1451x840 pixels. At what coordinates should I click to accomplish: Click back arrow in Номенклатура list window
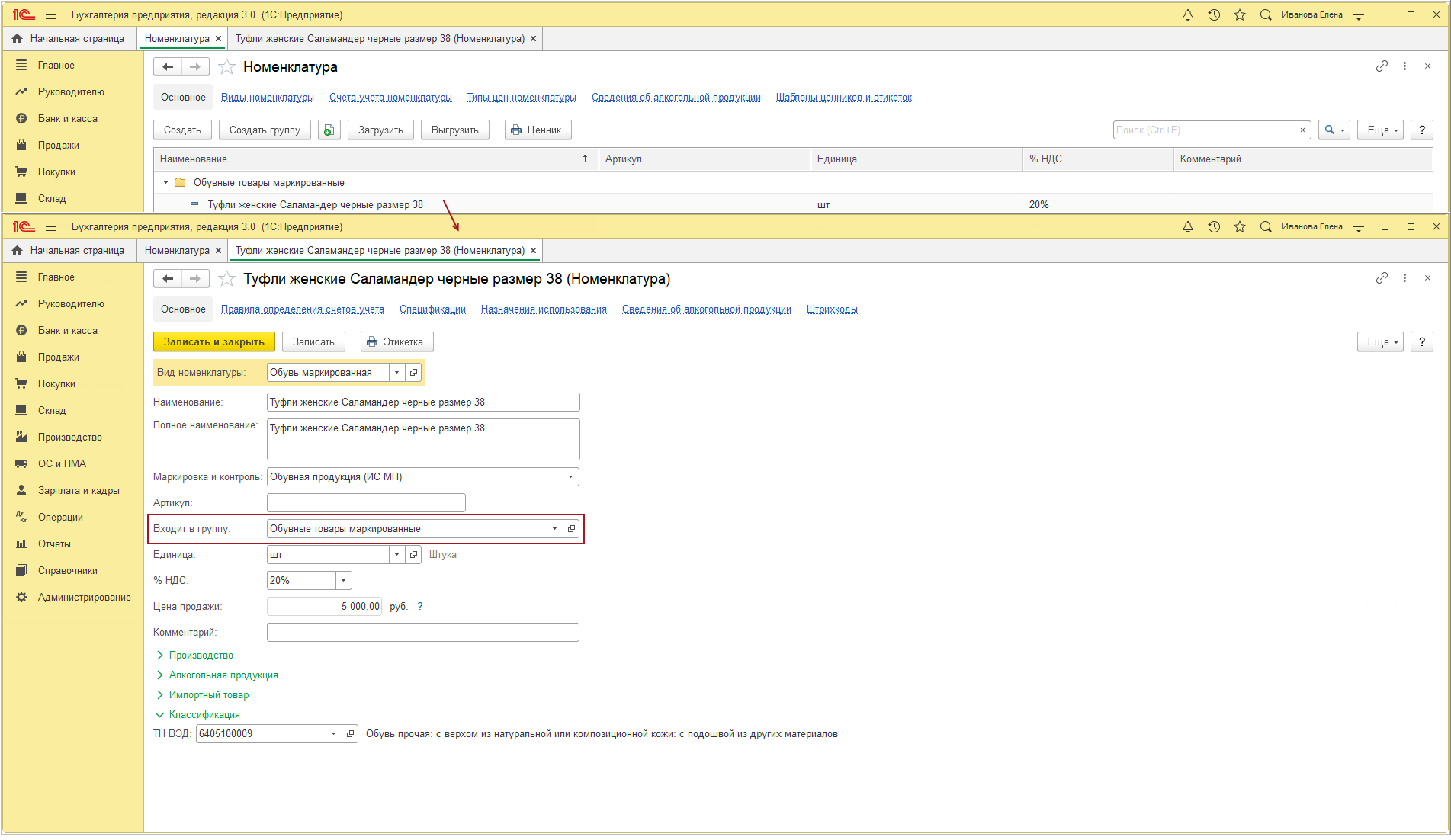[168, 67]
